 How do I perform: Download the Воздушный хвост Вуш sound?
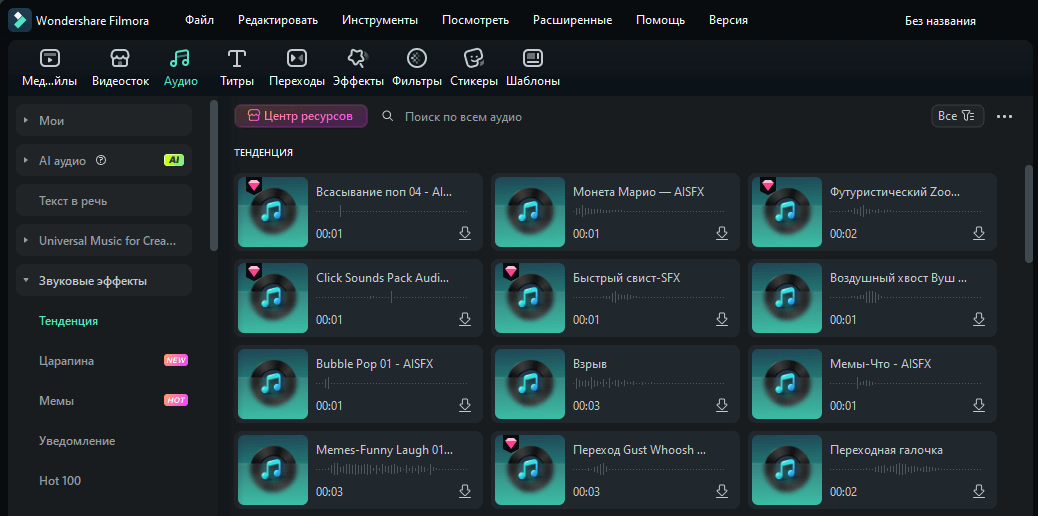(978, 319)
